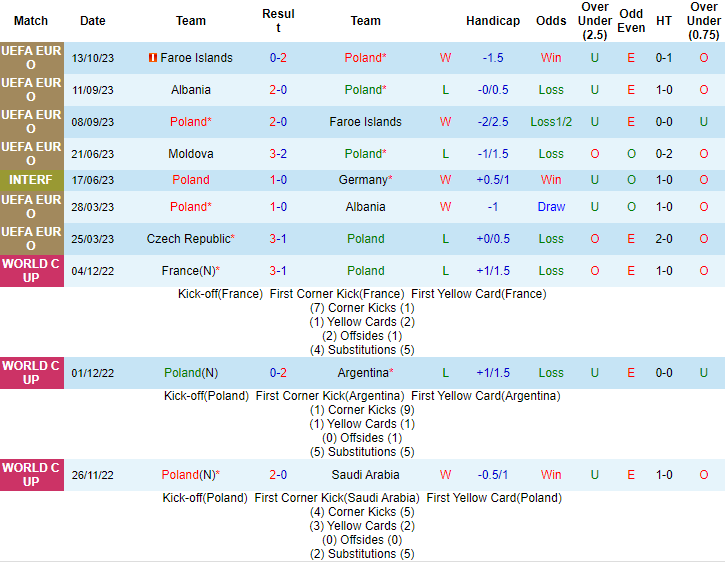Click the Saudi Arabia team name

pos(365,475)
